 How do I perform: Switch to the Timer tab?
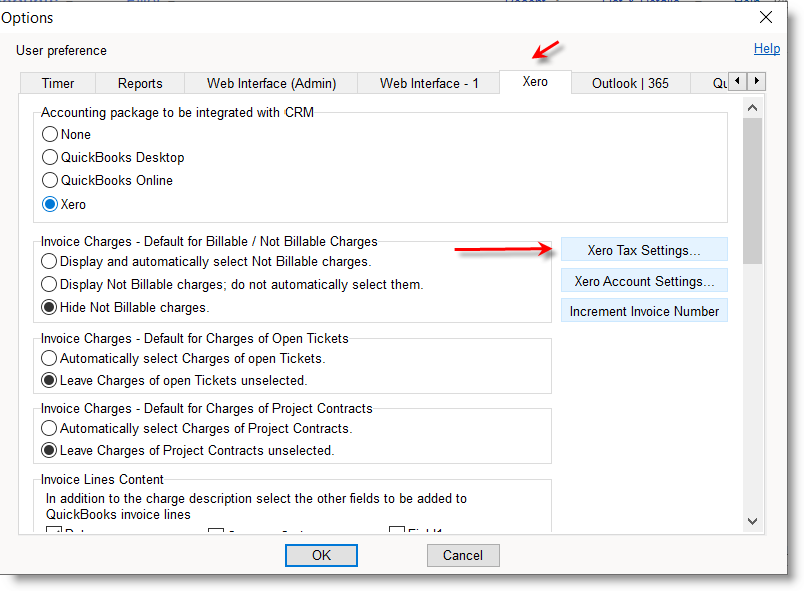[57, 83]
